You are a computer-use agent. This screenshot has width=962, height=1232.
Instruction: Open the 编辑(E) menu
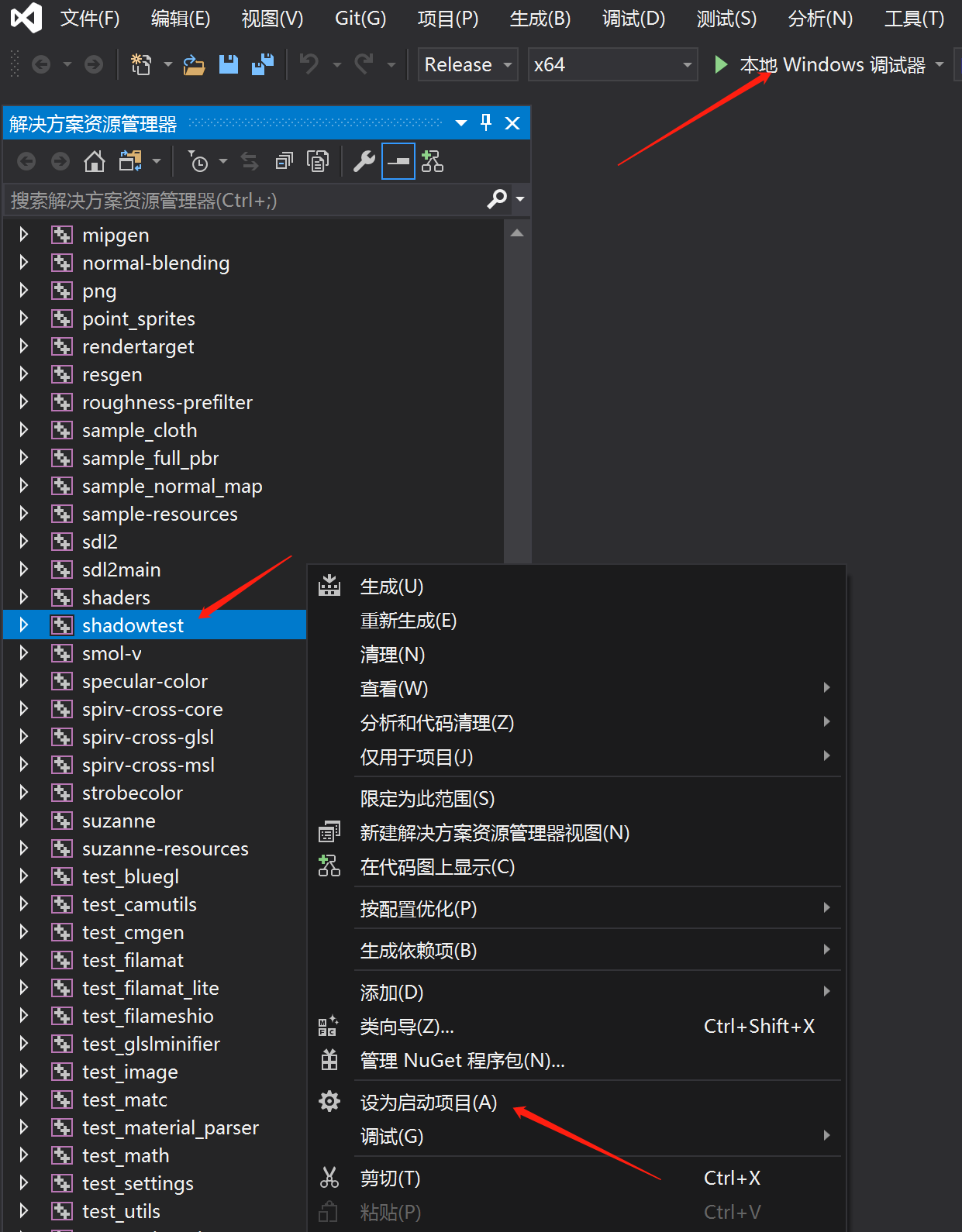181,18
